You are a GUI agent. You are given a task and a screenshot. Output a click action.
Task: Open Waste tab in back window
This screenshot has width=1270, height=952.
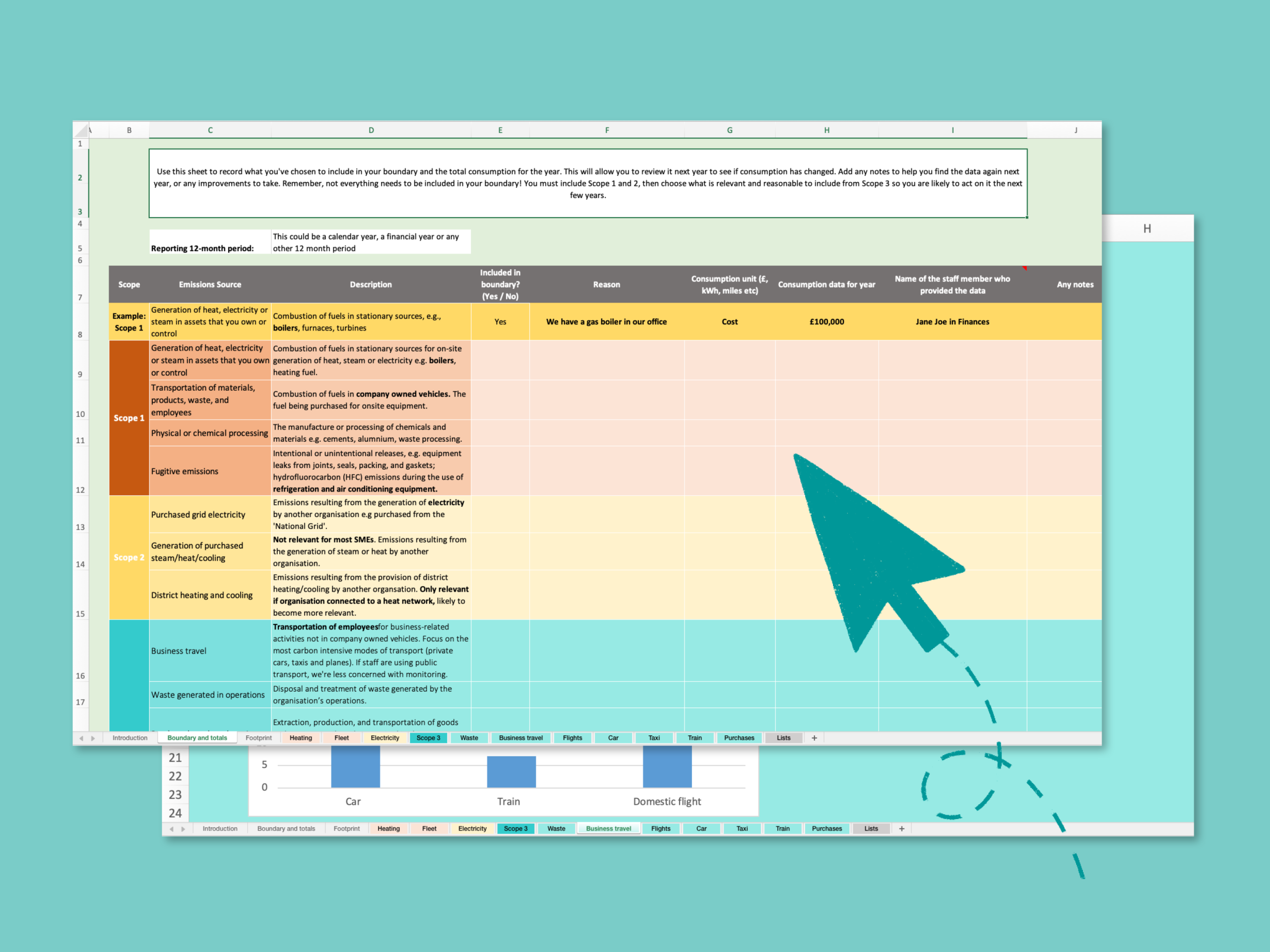pos(556,829)
